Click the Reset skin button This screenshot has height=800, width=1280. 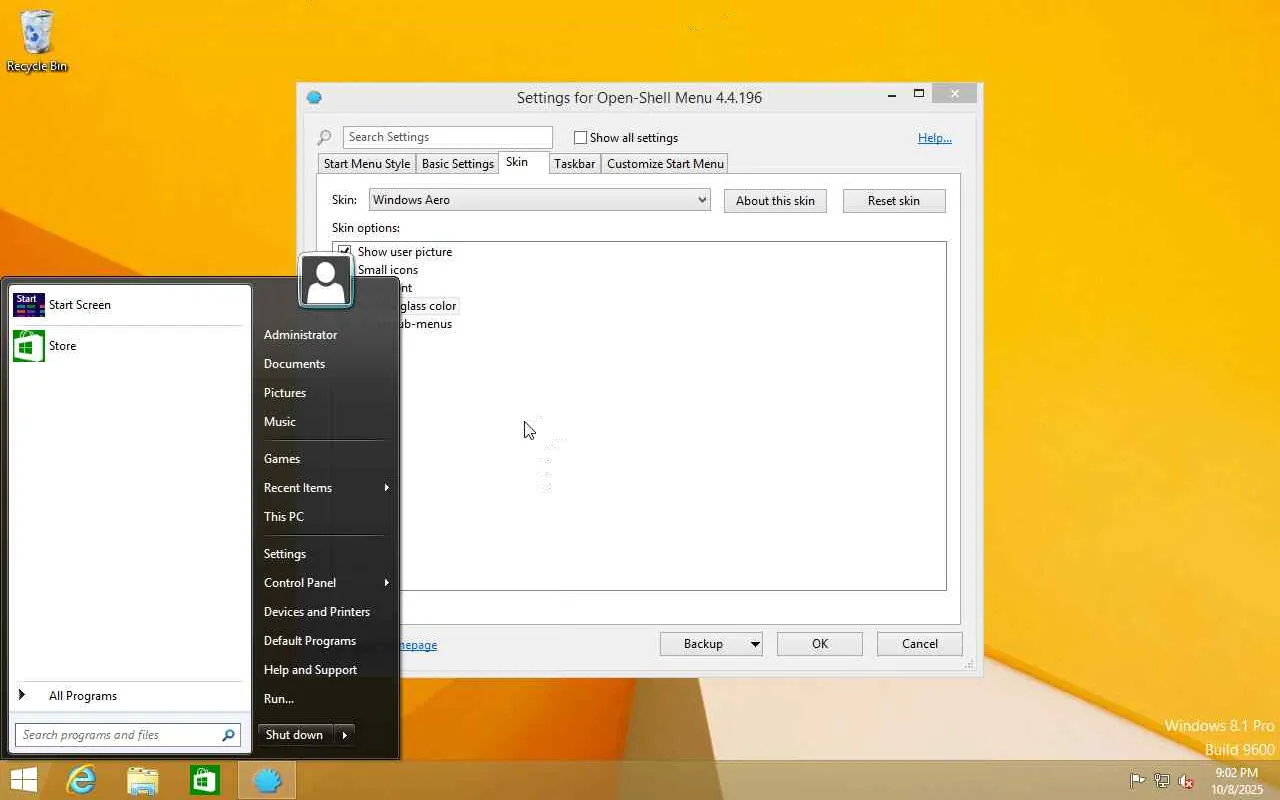coord(894,201)
